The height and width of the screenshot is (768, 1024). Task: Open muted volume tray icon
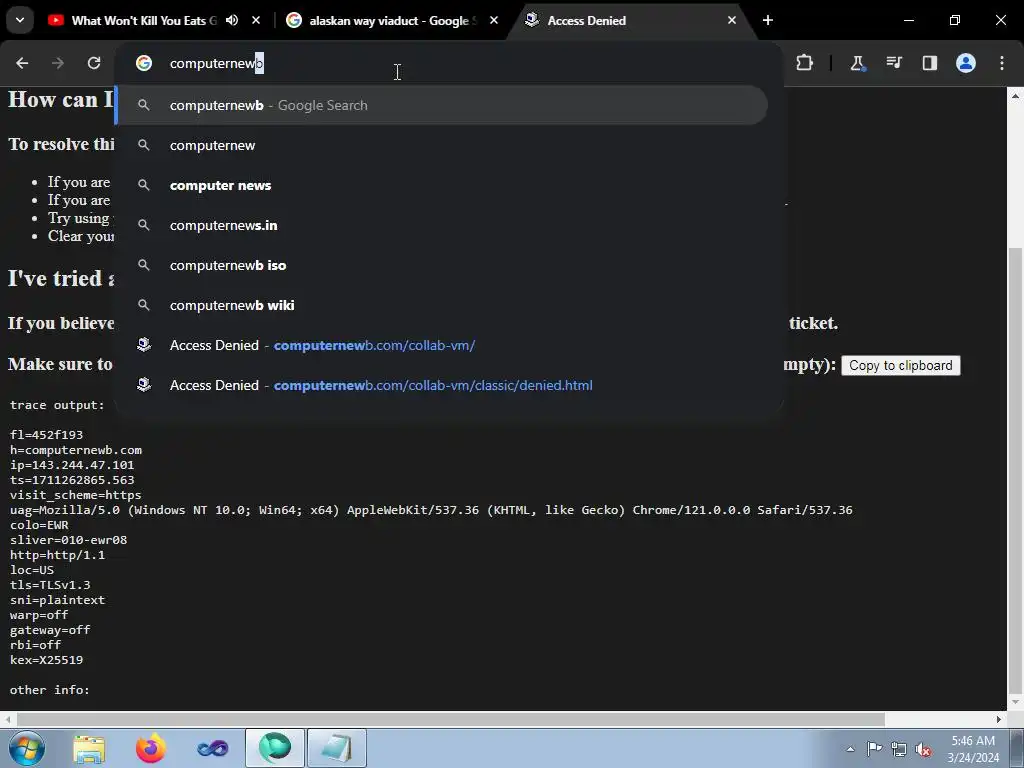point(923,749)
